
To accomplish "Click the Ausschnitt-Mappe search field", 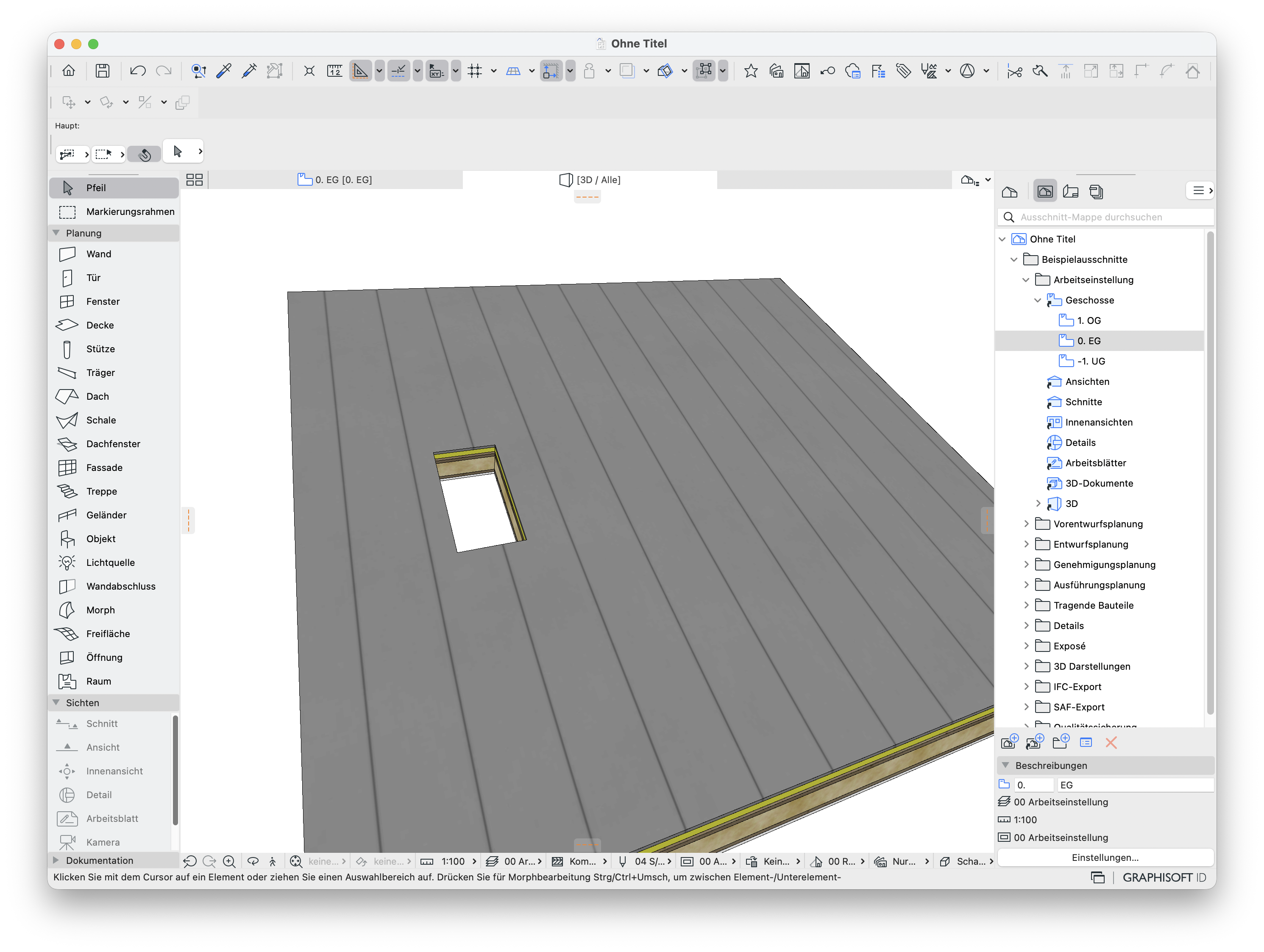I will coord(1105,217).
